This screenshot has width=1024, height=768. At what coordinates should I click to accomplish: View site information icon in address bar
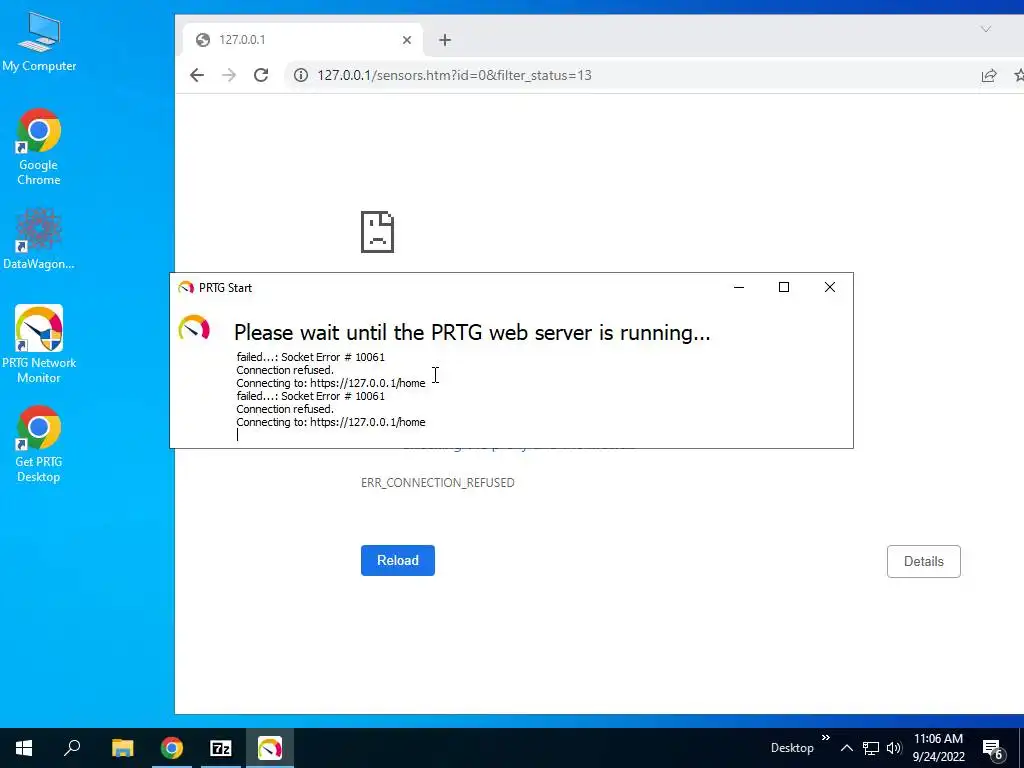tap(301, 75)
